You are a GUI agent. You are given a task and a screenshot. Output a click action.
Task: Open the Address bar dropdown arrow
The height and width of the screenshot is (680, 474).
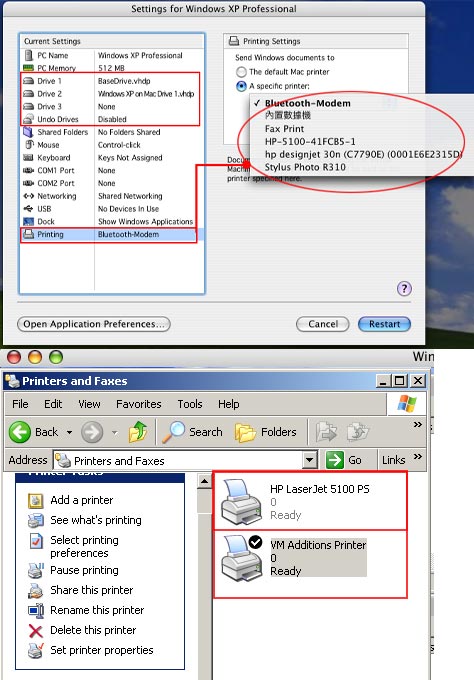(x=310, y=460)
